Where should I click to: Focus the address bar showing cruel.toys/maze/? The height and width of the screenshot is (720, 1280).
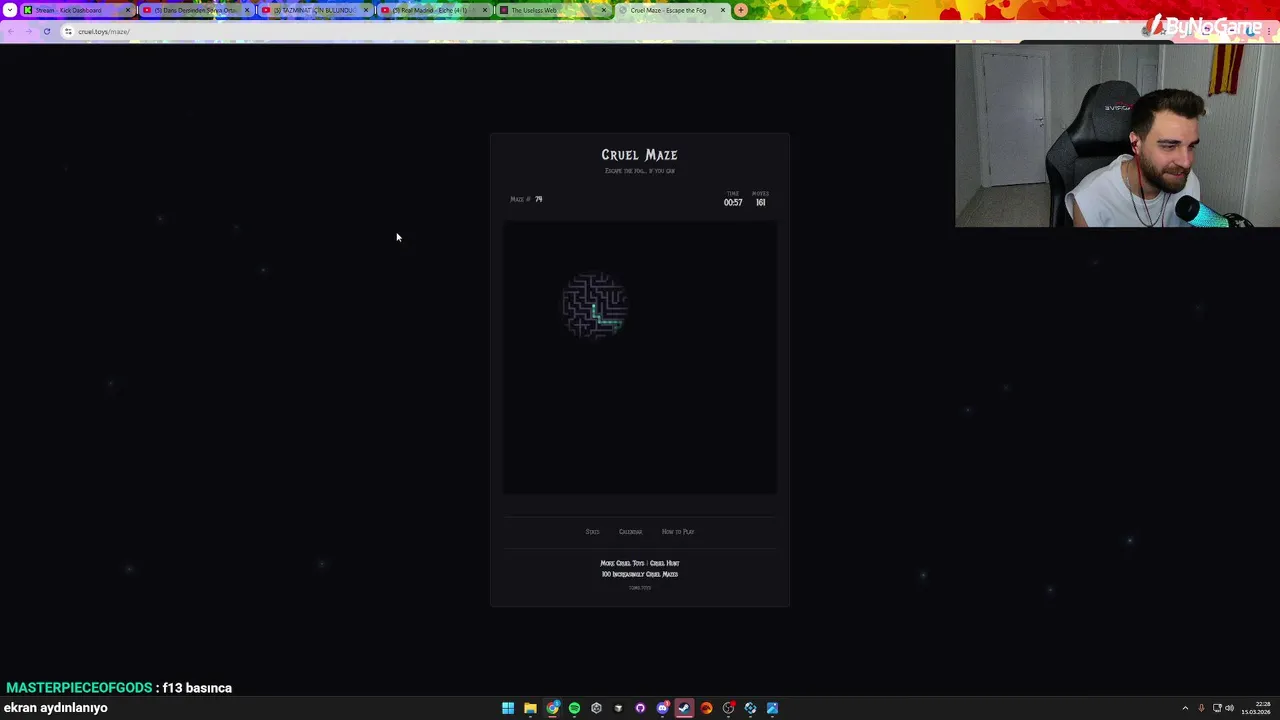600,31
